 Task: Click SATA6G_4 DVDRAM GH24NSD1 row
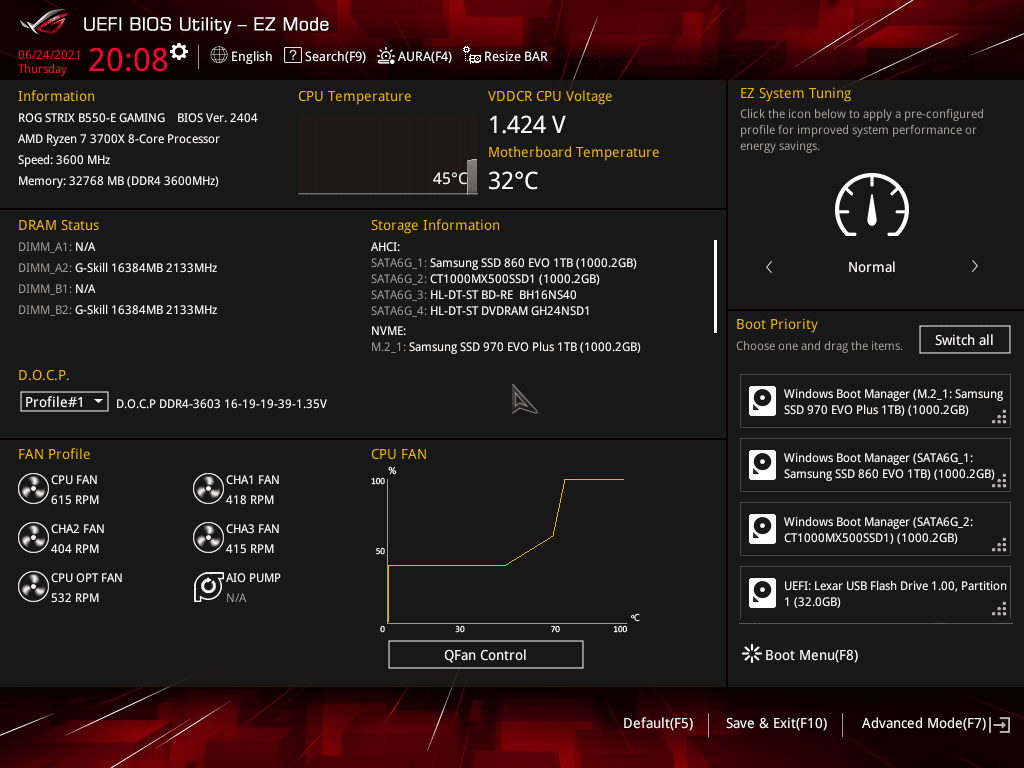point(480,311)
